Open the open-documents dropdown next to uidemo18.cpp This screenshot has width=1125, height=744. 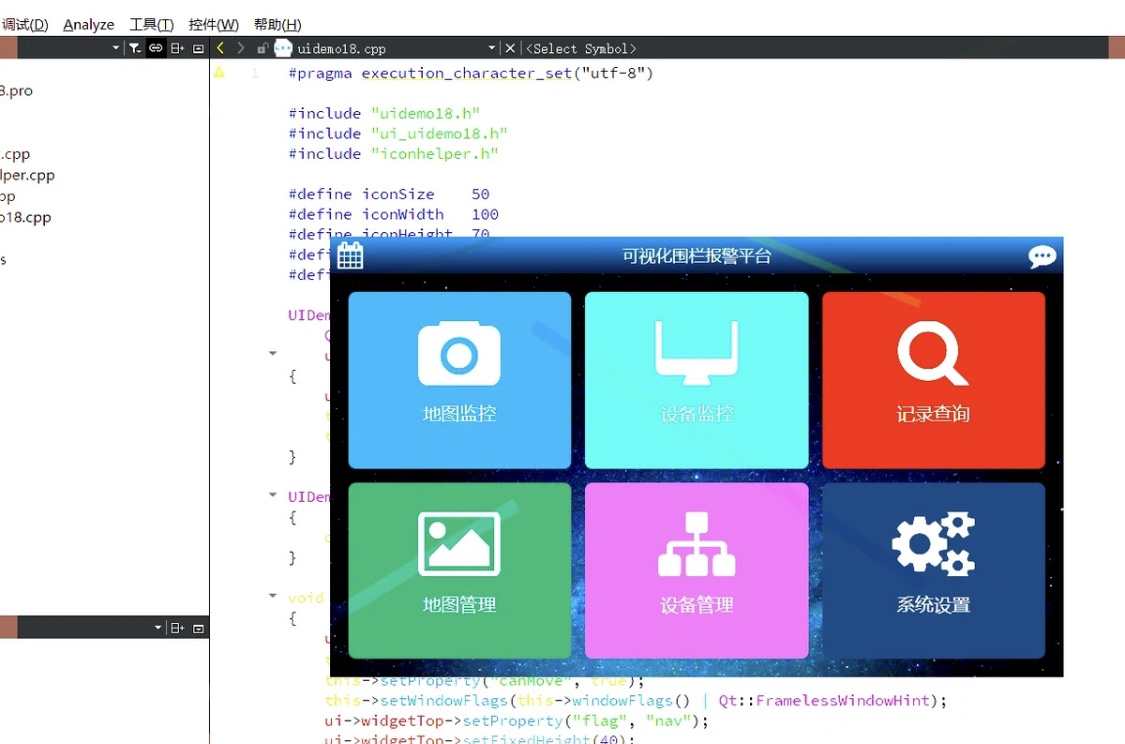490,47
